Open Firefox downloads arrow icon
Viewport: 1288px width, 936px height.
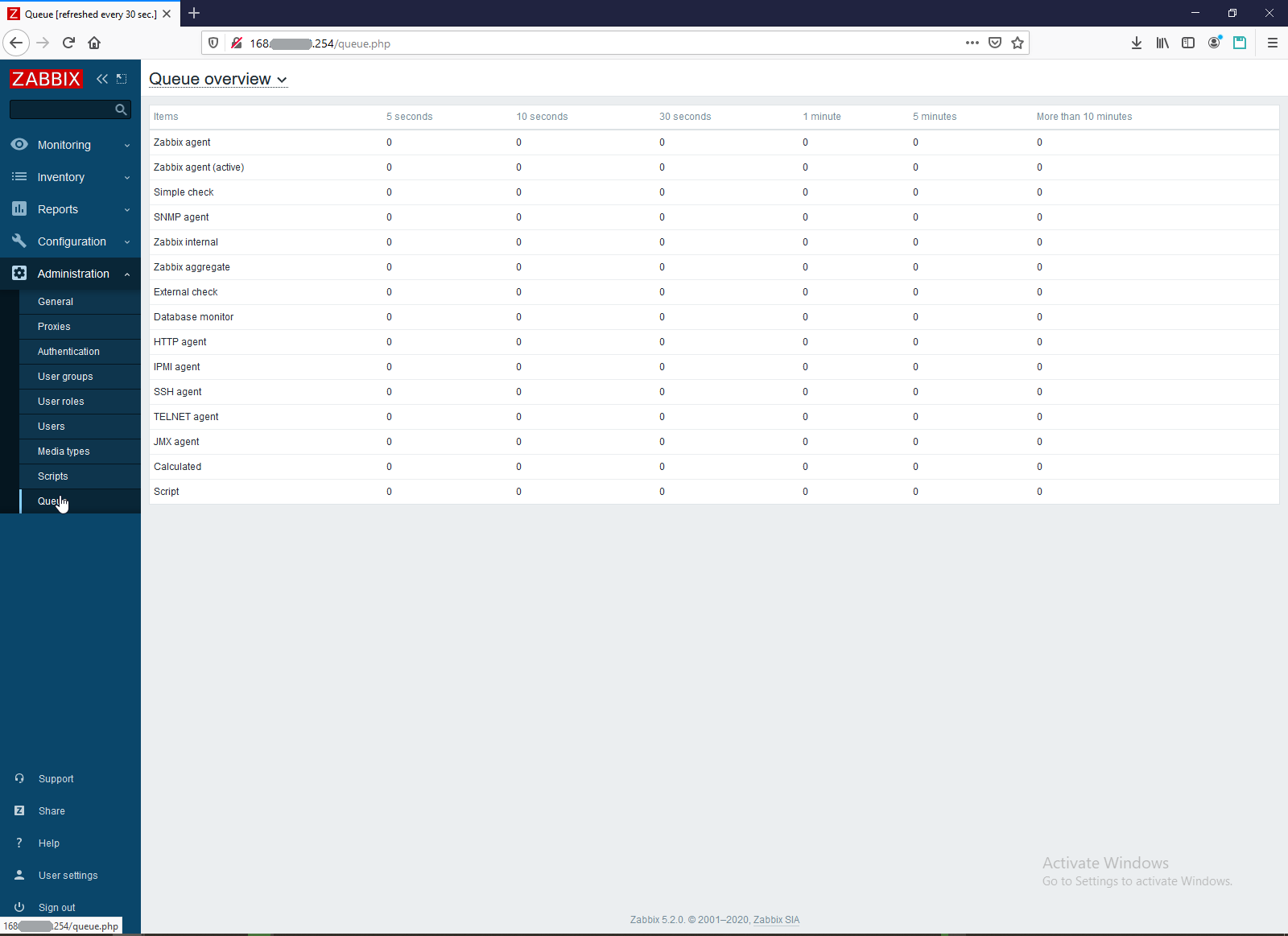click(x=1137, y=43)
